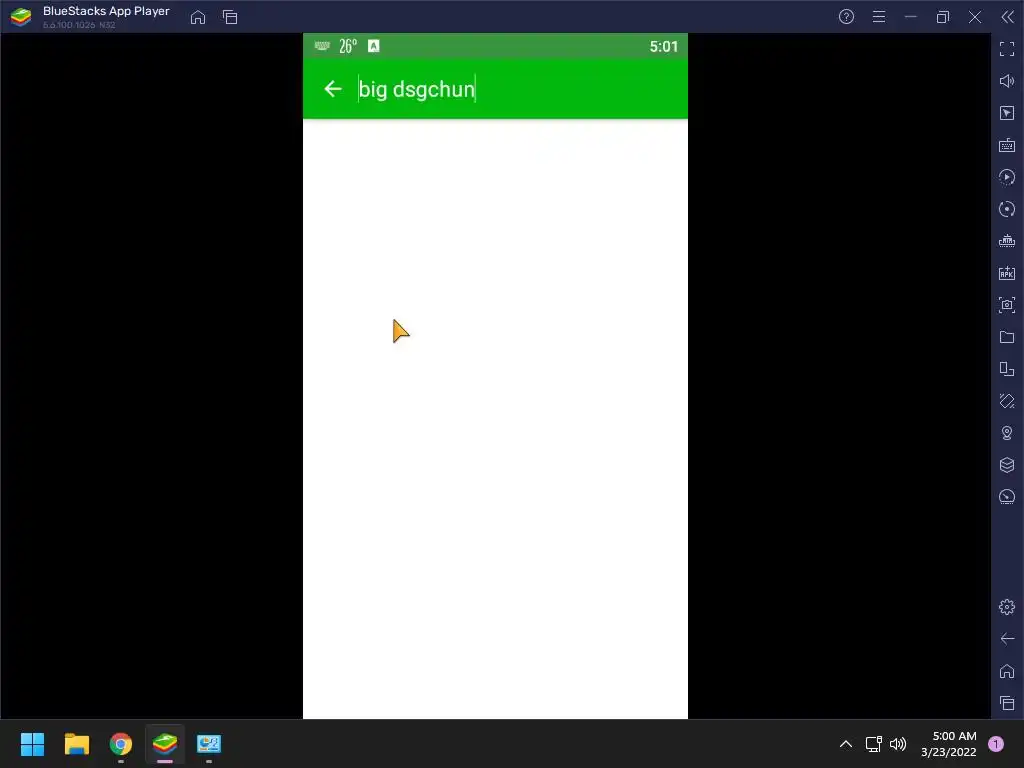Open the media folder
Viewport: 1024px width, 768px height.
pyautogui.click(x=1007, y=337)
